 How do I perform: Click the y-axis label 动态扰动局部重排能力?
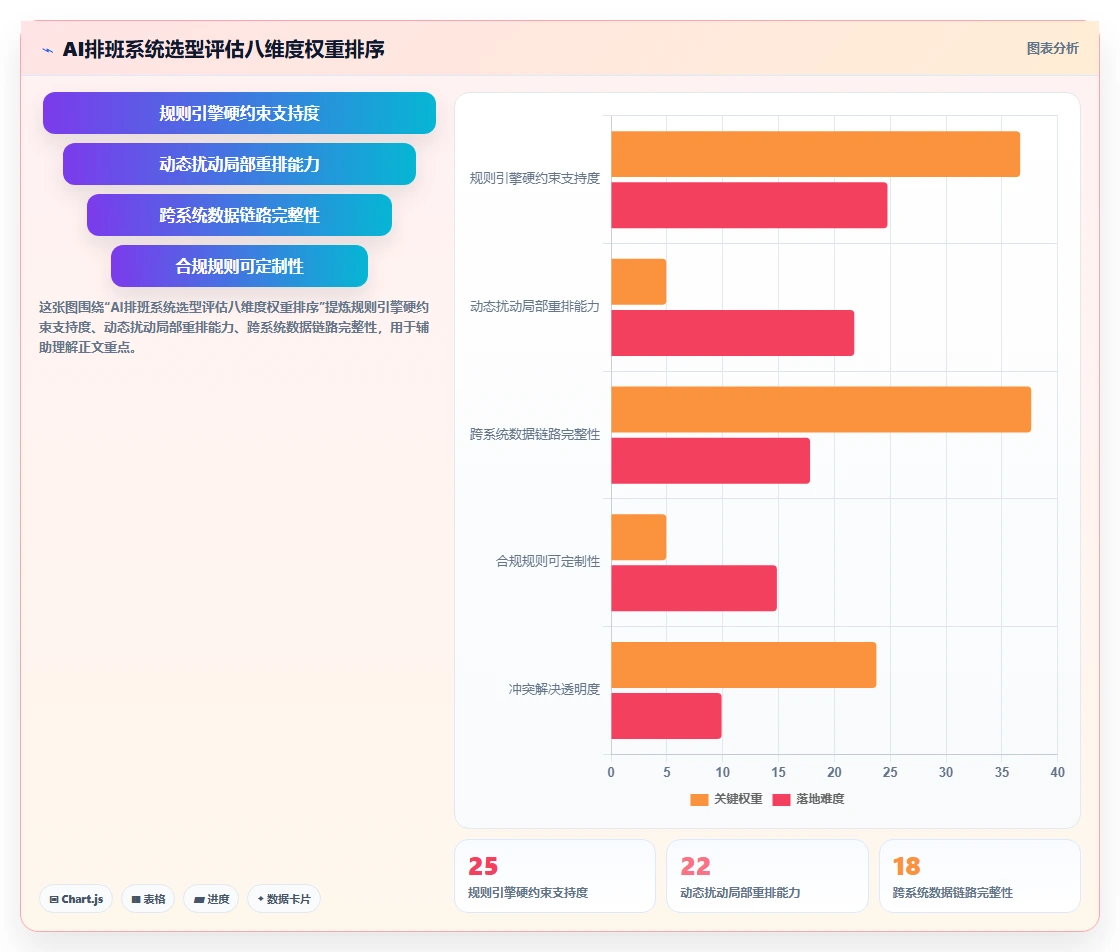(534, 306)
